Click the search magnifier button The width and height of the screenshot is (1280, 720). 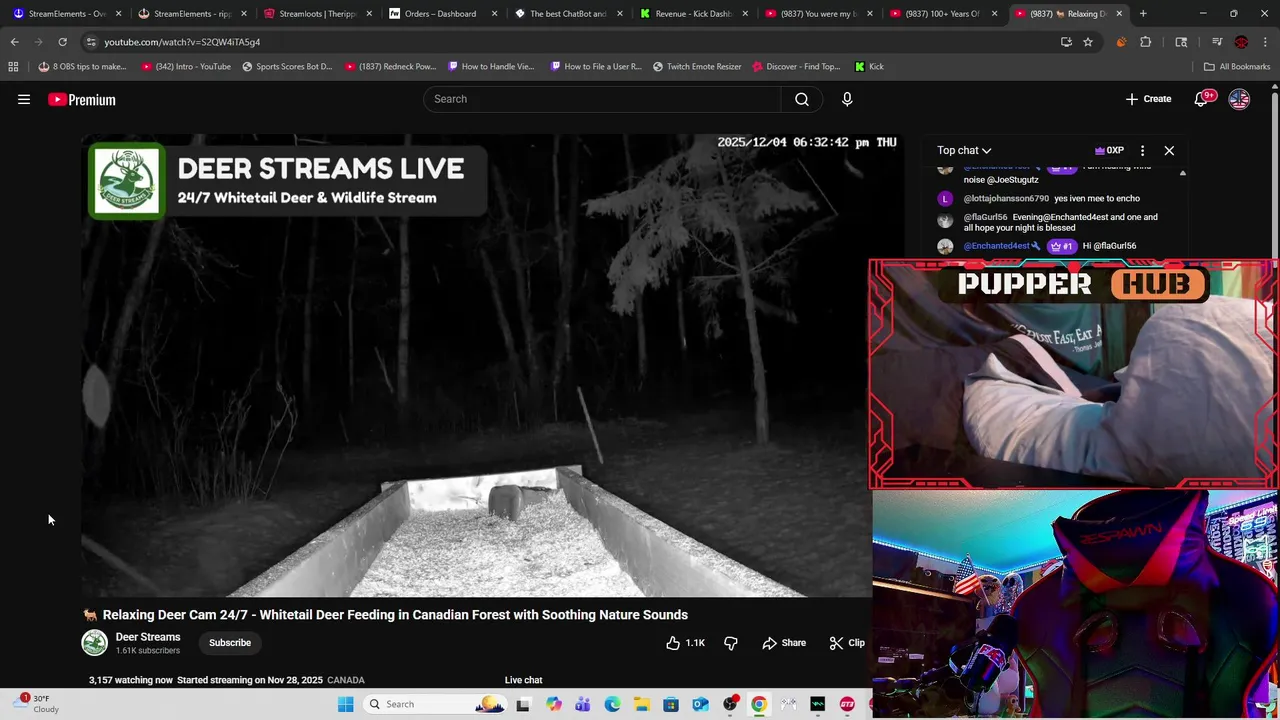tap(802, 99)
